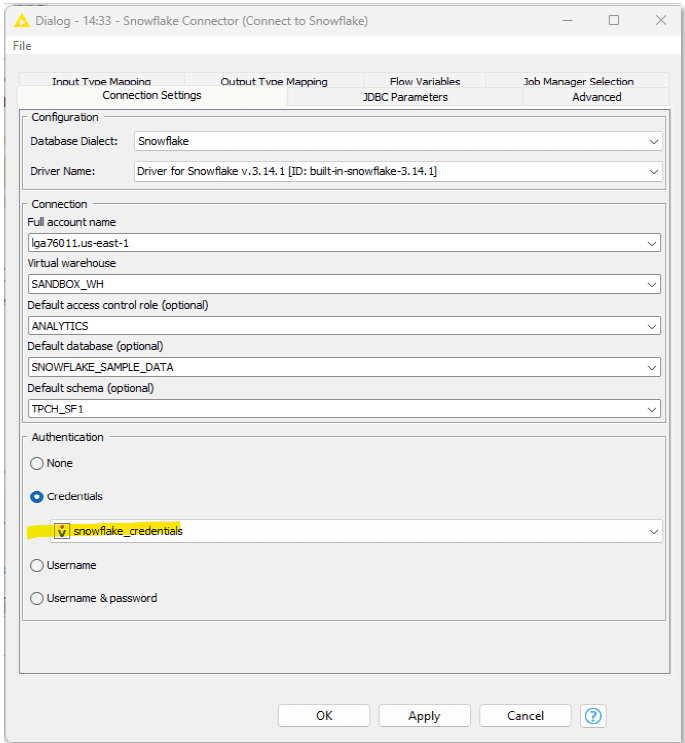Screen dimensions: 685x743
Task: Click the blue help question mark icon
Action: pos(593,716)
